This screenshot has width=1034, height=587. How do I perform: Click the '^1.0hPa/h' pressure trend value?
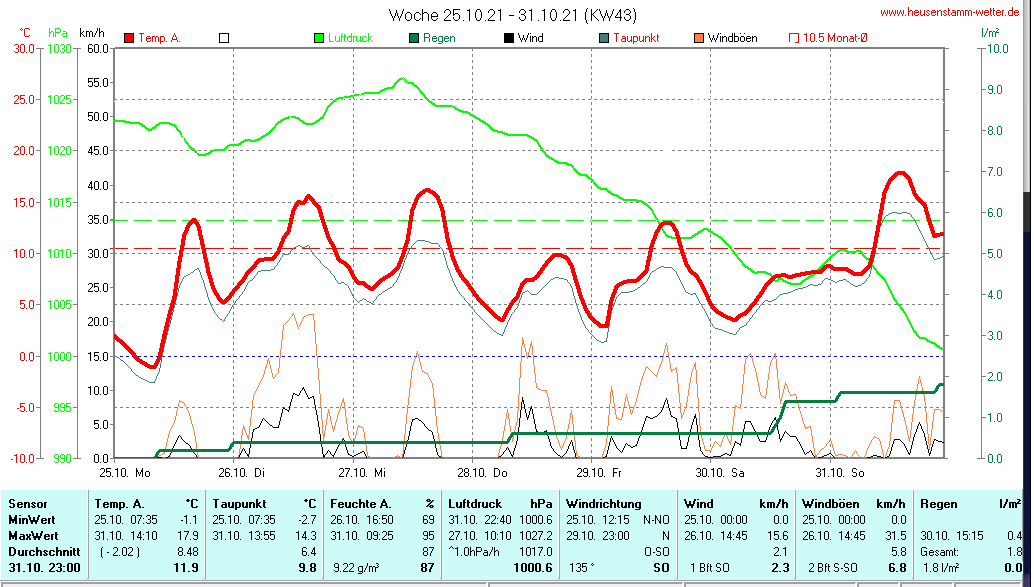pyautogui.click(x=473, y=551)
